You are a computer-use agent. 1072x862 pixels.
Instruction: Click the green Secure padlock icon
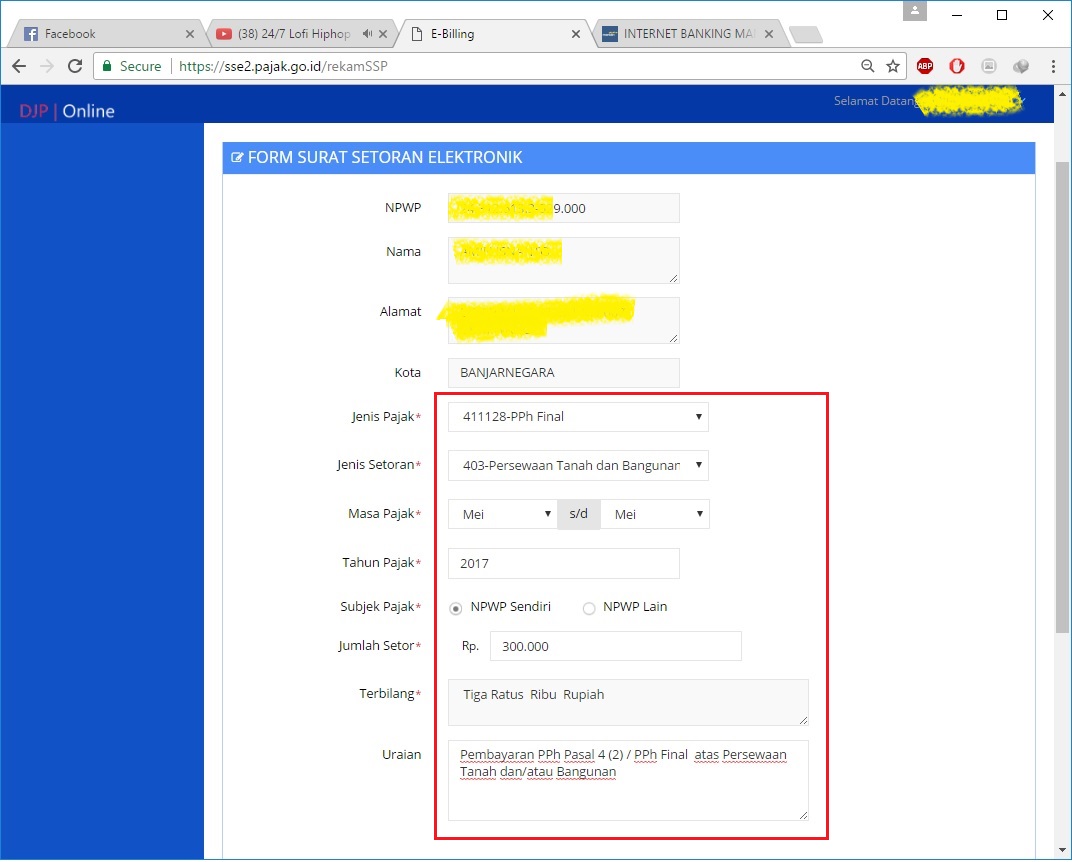[x=107, y=66]
